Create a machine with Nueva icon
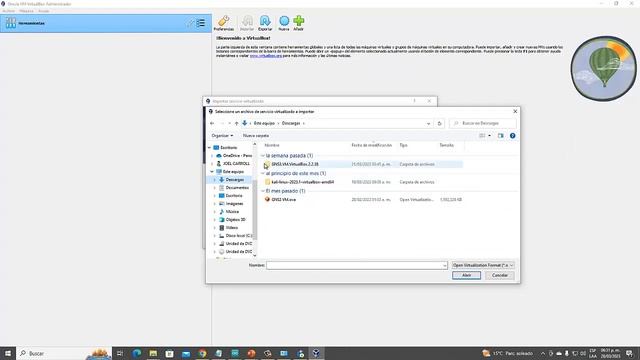This screenshot has width=640, height=360. (284, 23)
